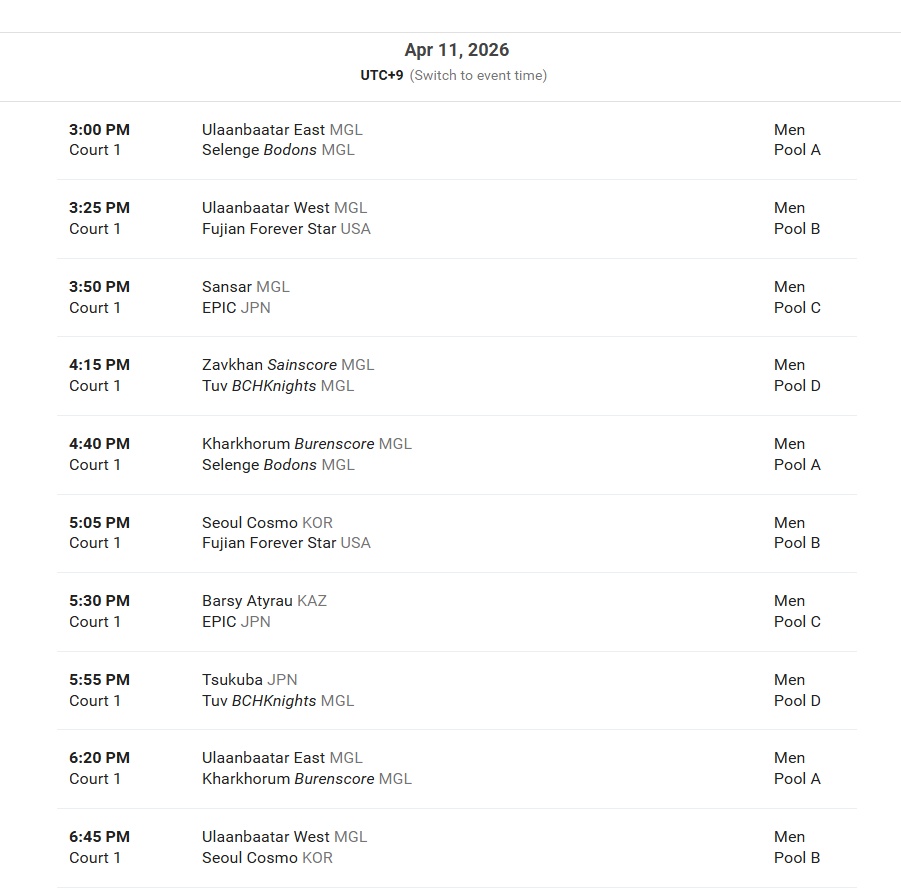Click Seoul Cosmo KOR at 5:05 PM

click(267, 522)
